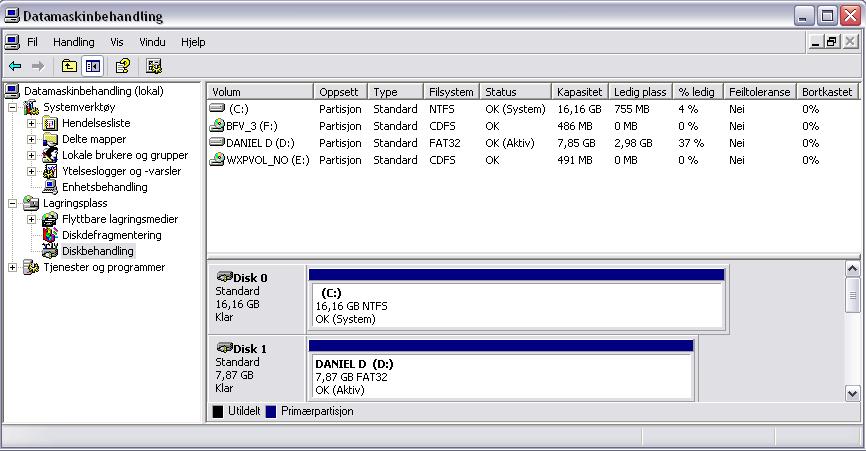
Task: Click the 491 MB capacity cell
Action: point(574,160)
